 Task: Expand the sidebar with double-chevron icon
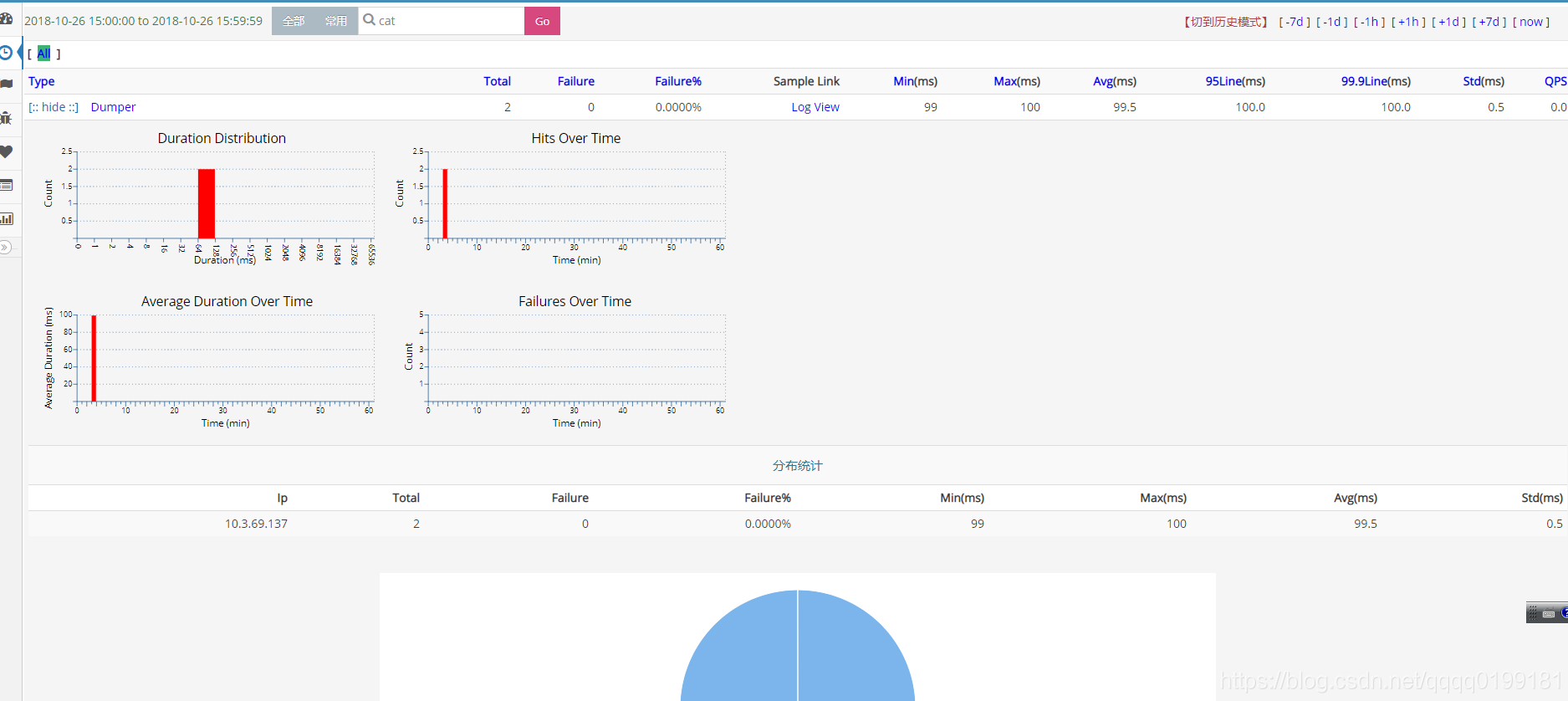click(5, 247)
